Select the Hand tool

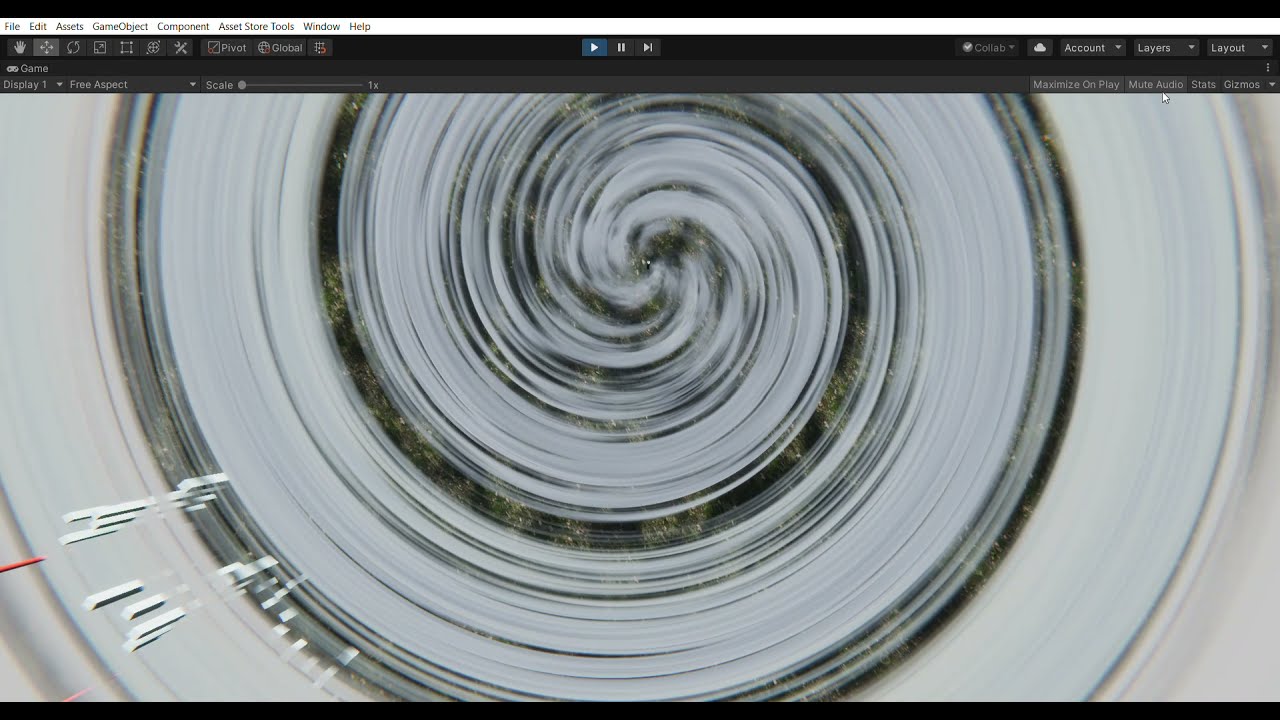coord(20,47)
